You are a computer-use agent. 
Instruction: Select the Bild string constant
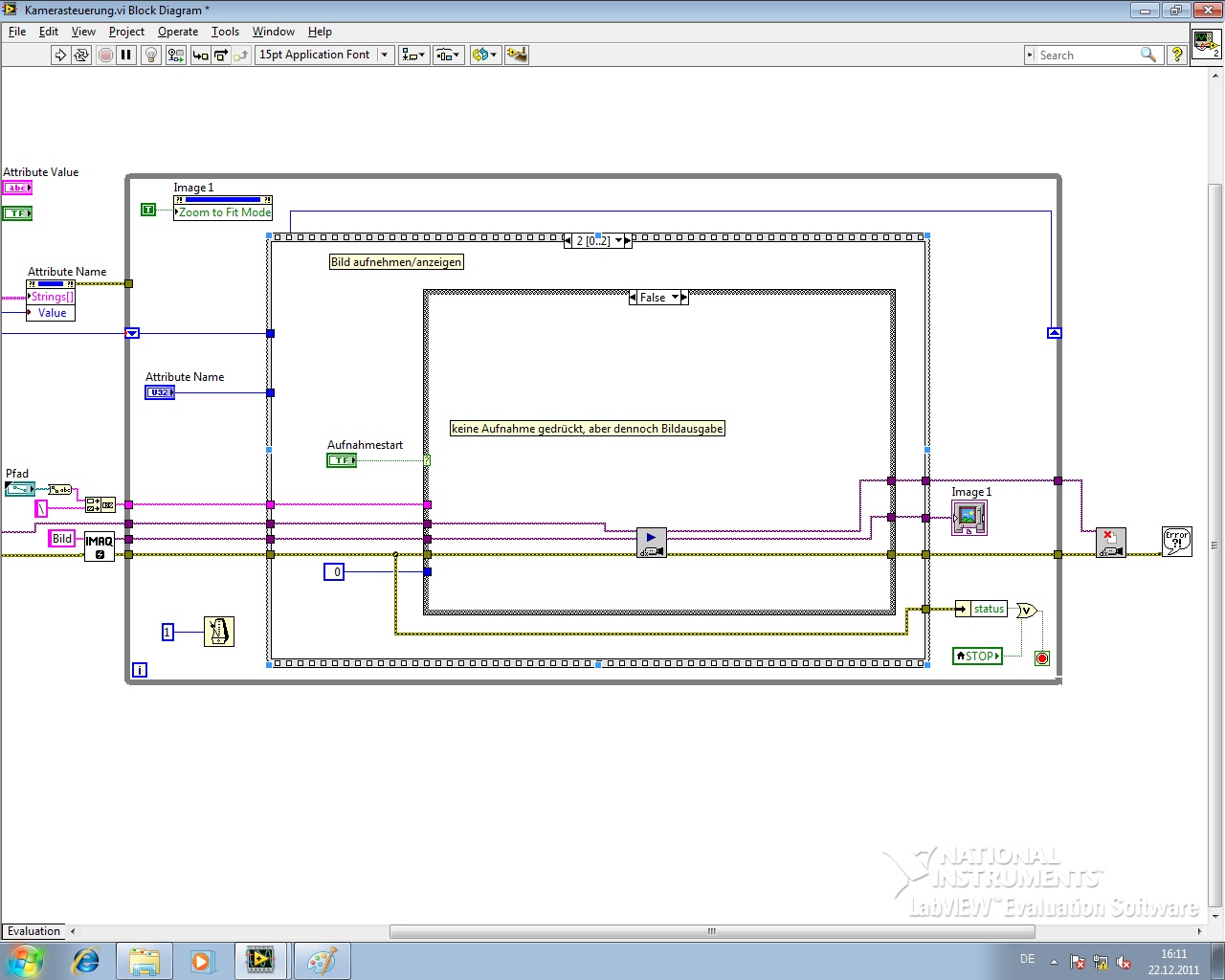61,539
